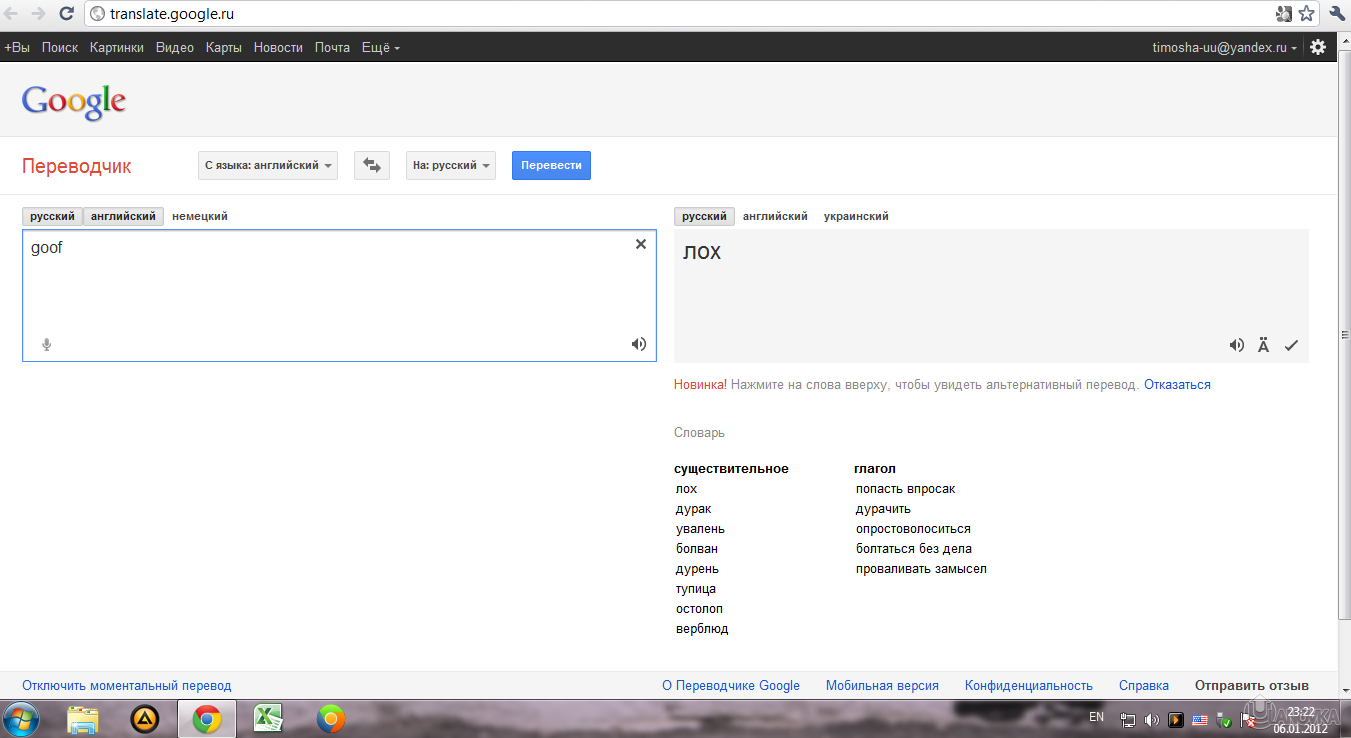Click inside the source text input box
Screen dimensions: 1351x738
click(x=330, y=290)
